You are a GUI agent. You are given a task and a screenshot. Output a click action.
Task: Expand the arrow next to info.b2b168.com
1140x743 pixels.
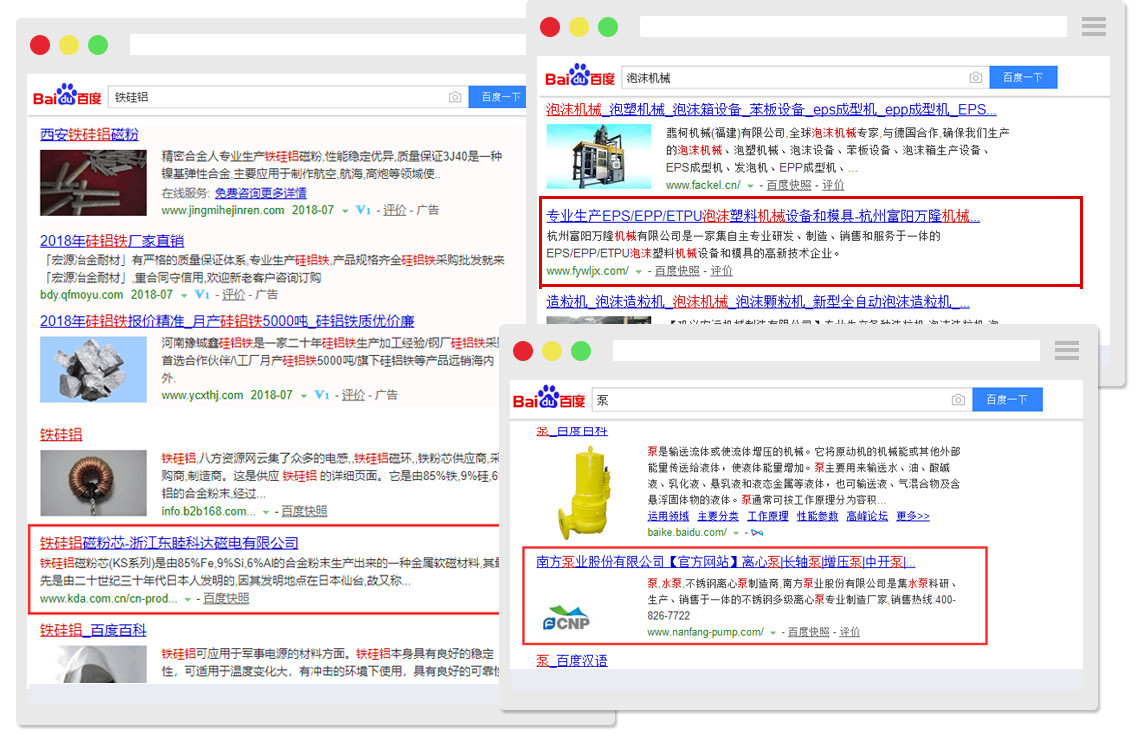click(266, 512)
